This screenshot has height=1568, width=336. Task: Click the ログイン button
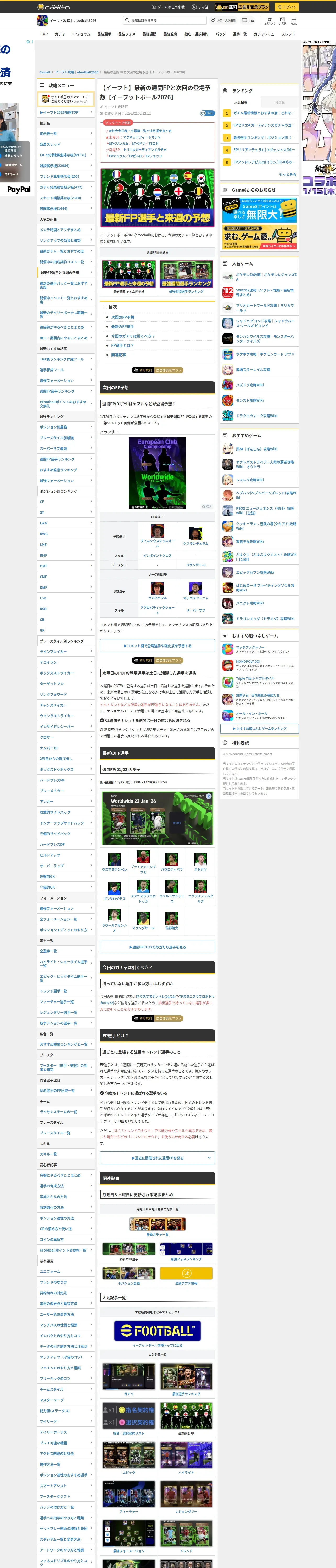pos(286,7)
